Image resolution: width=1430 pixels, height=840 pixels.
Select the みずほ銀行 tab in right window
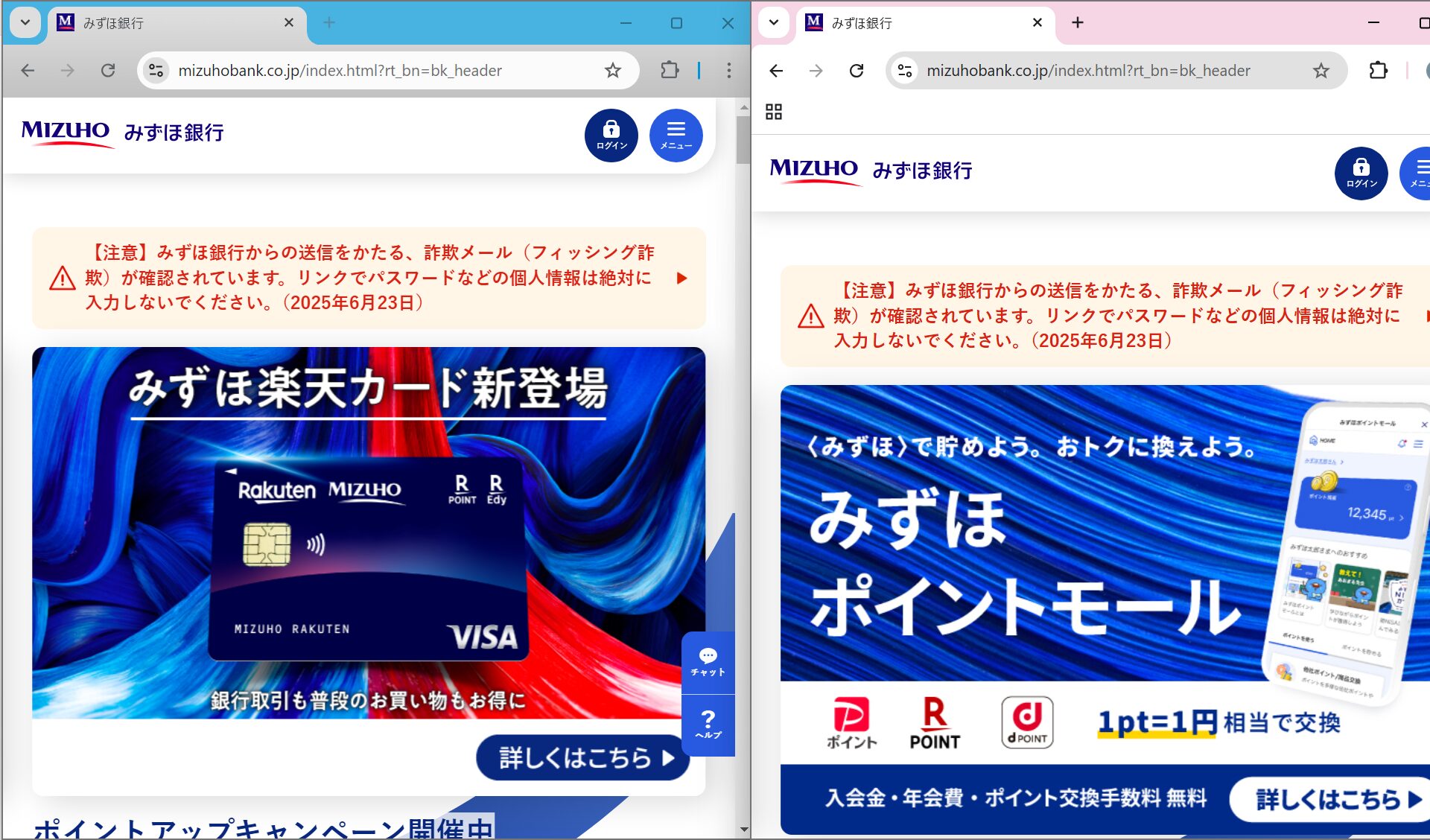point(925,23)
